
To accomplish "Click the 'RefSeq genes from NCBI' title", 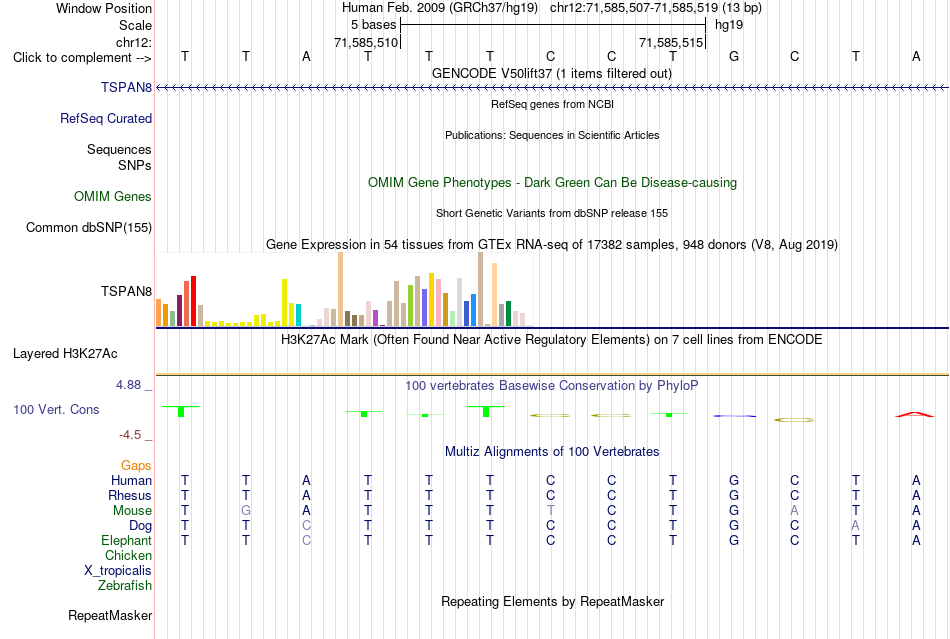I will [x=552, y=104].
